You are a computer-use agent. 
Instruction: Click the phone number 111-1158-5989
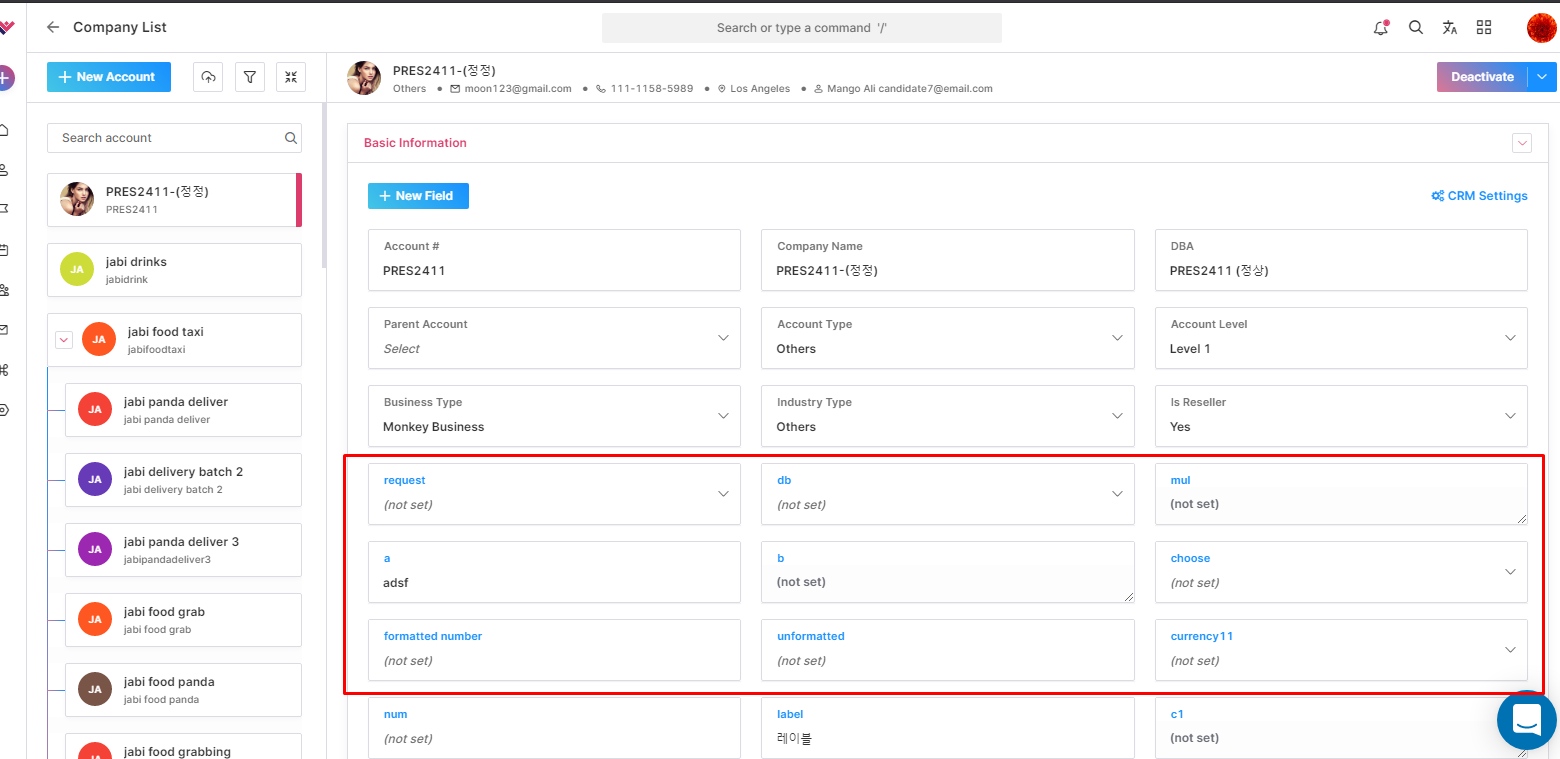[652, 89]
